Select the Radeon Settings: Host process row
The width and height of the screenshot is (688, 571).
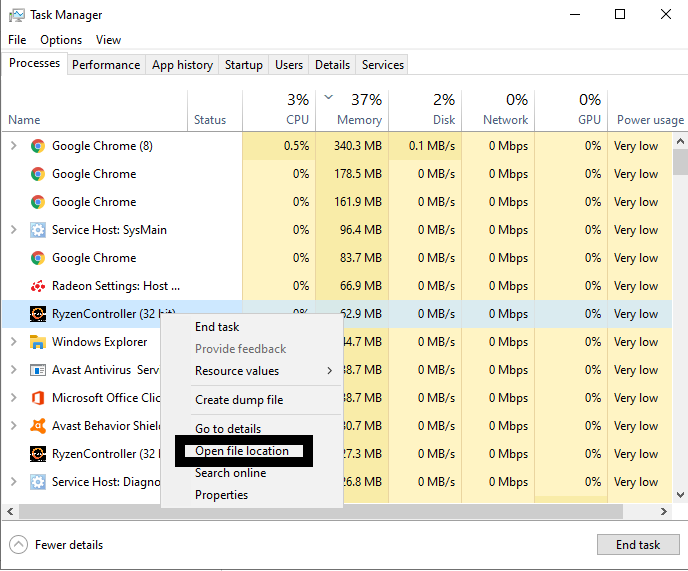pos(337,286)
